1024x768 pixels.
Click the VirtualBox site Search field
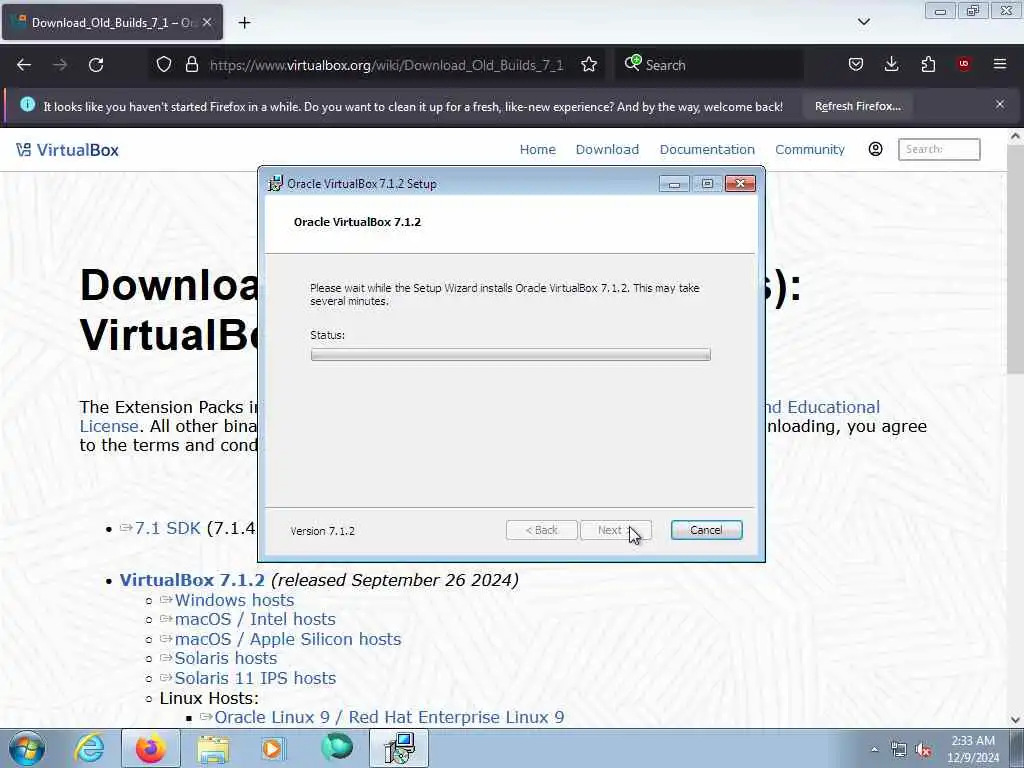pos(938,150)
